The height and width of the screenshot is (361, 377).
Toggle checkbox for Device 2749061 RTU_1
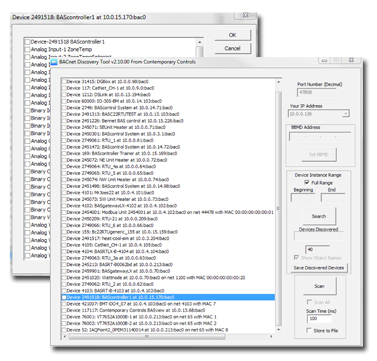[x=64, y=140]
